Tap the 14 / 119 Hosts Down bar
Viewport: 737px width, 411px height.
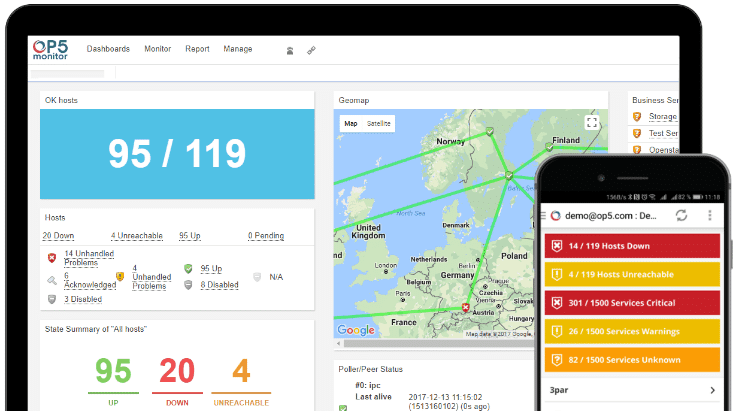[x=632, y=246]
